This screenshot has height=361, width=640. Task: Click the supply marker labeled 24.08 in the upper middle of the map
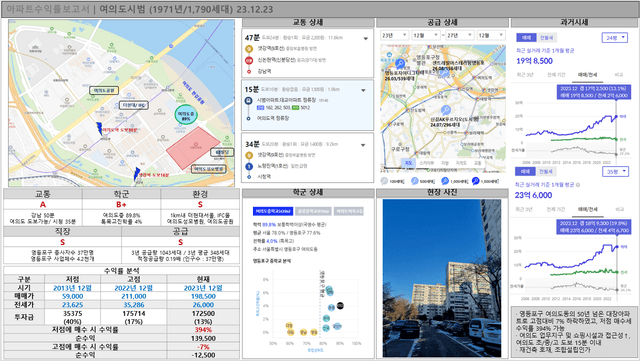tap(444, 73)
